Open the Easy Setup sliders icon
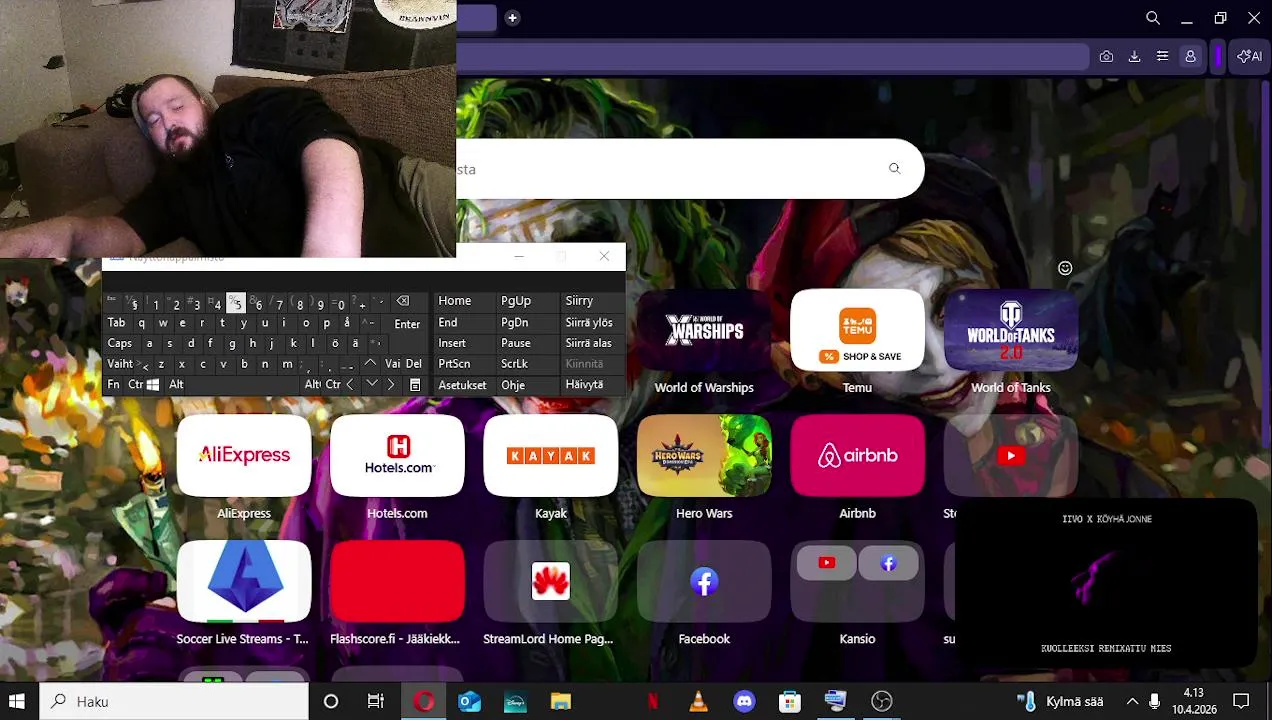 pyautogui.click(x=1162, y=57)
